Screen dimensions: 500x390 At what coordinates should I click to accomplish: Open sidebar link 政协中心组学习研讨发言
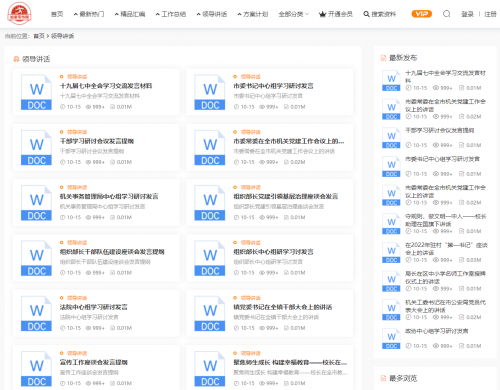coord(437,331)
